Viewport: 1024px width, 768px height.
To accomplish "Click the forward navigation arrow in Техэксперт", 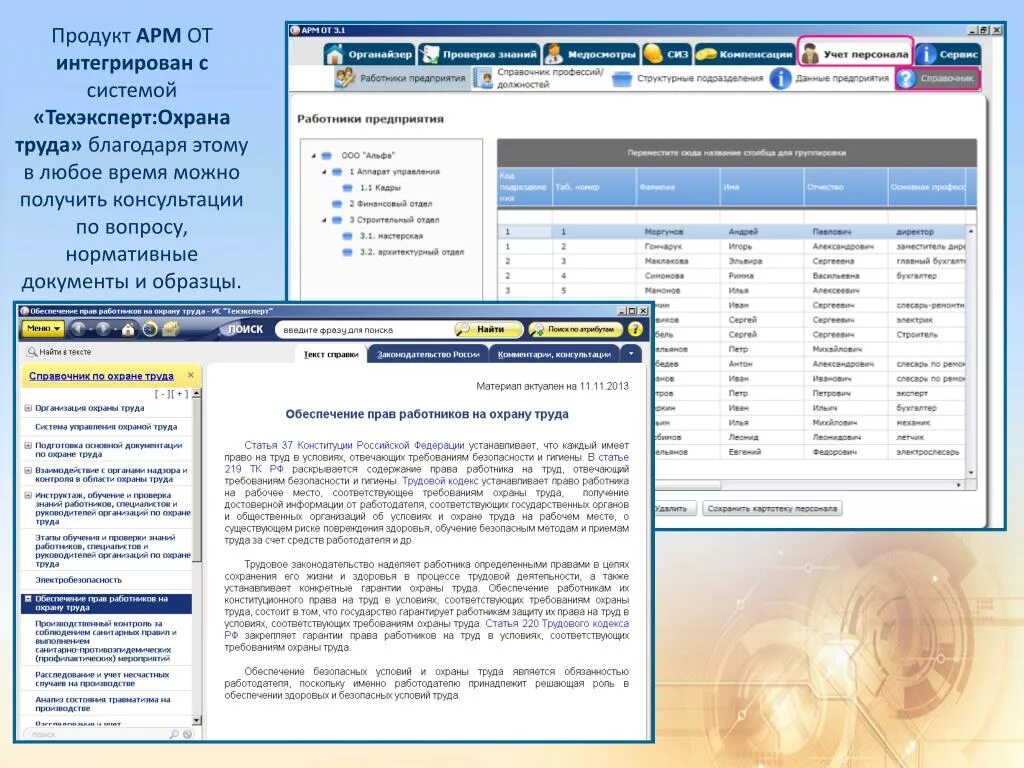I will tap(103, 329).
